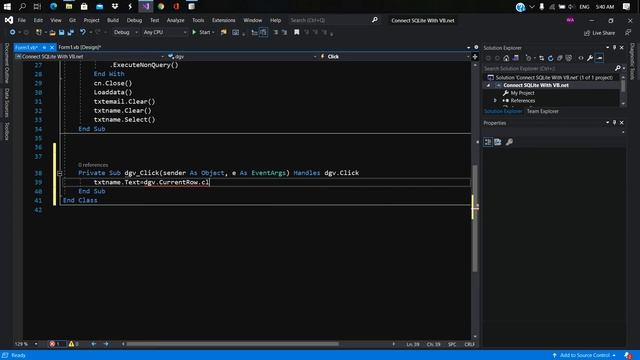Pin the Solution Explorer panel
Image resolution: width=640 pixels, height=360 pixels.
point(614,48)
